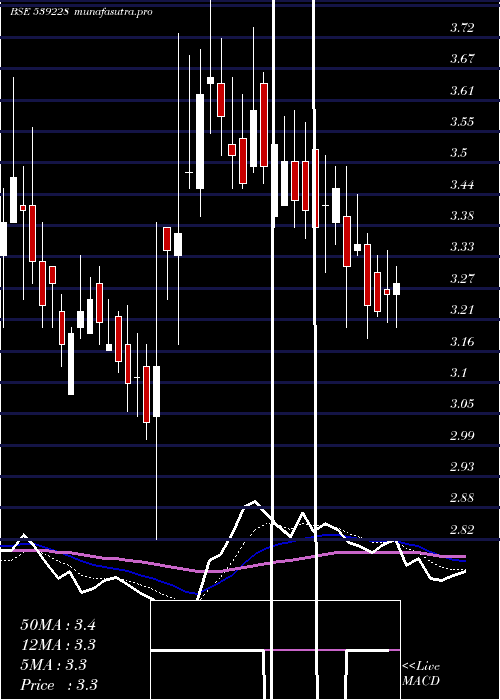Select the 3.44 price axis label
The width and height of the screenshot is (500, 700).
click(x=462, y=184)
